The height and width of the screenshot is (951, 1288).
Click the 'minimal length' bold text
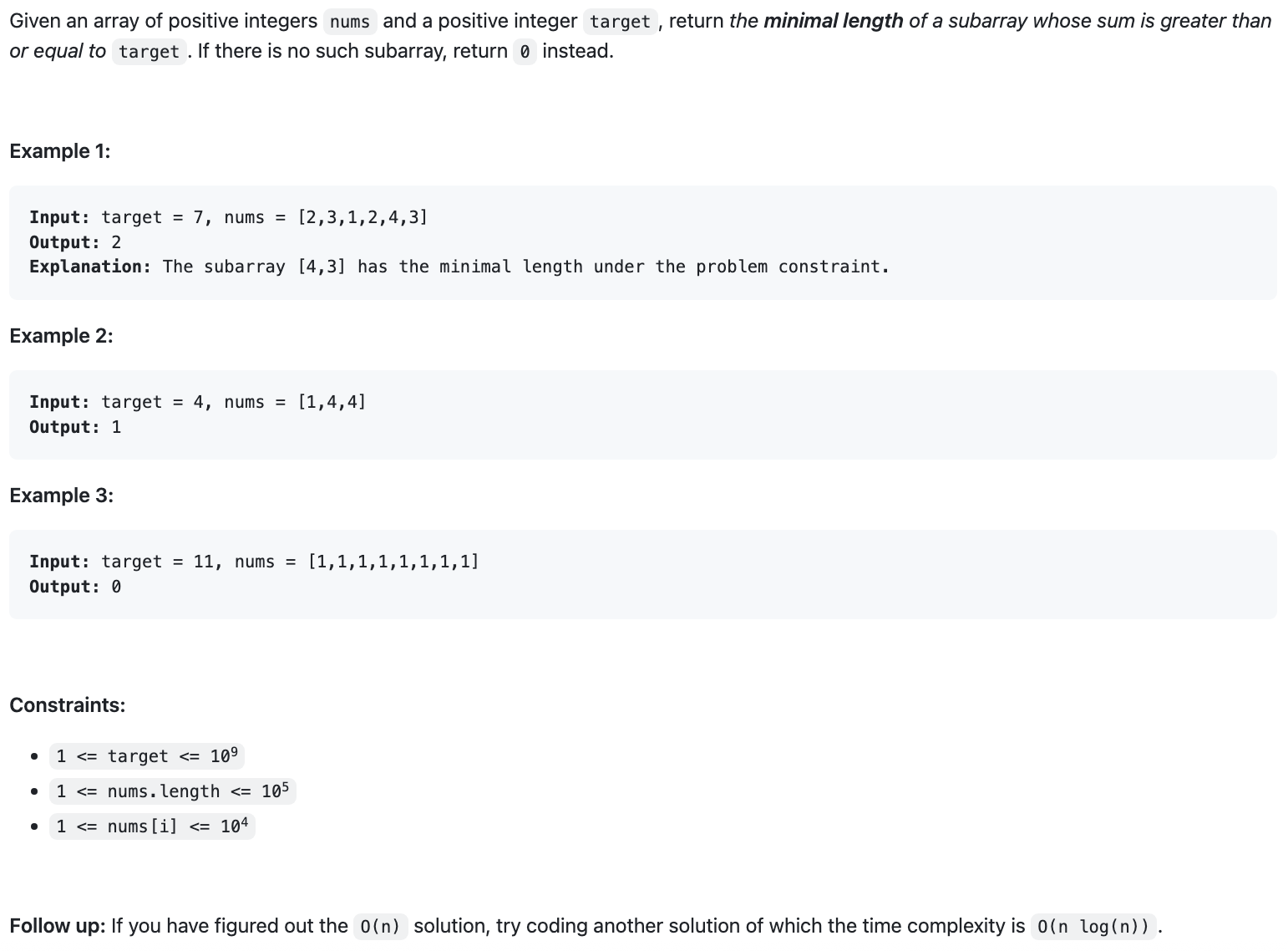click(x=833, y=21)
